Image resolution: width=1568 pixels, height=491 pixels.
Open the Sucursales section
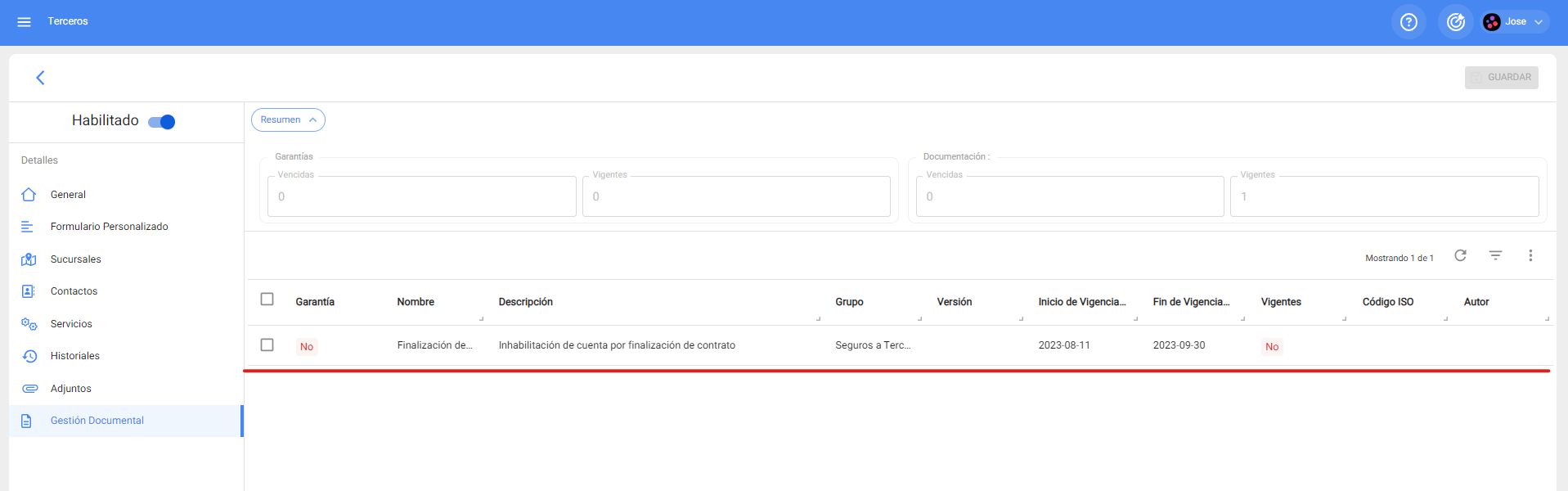click(75, 259)
